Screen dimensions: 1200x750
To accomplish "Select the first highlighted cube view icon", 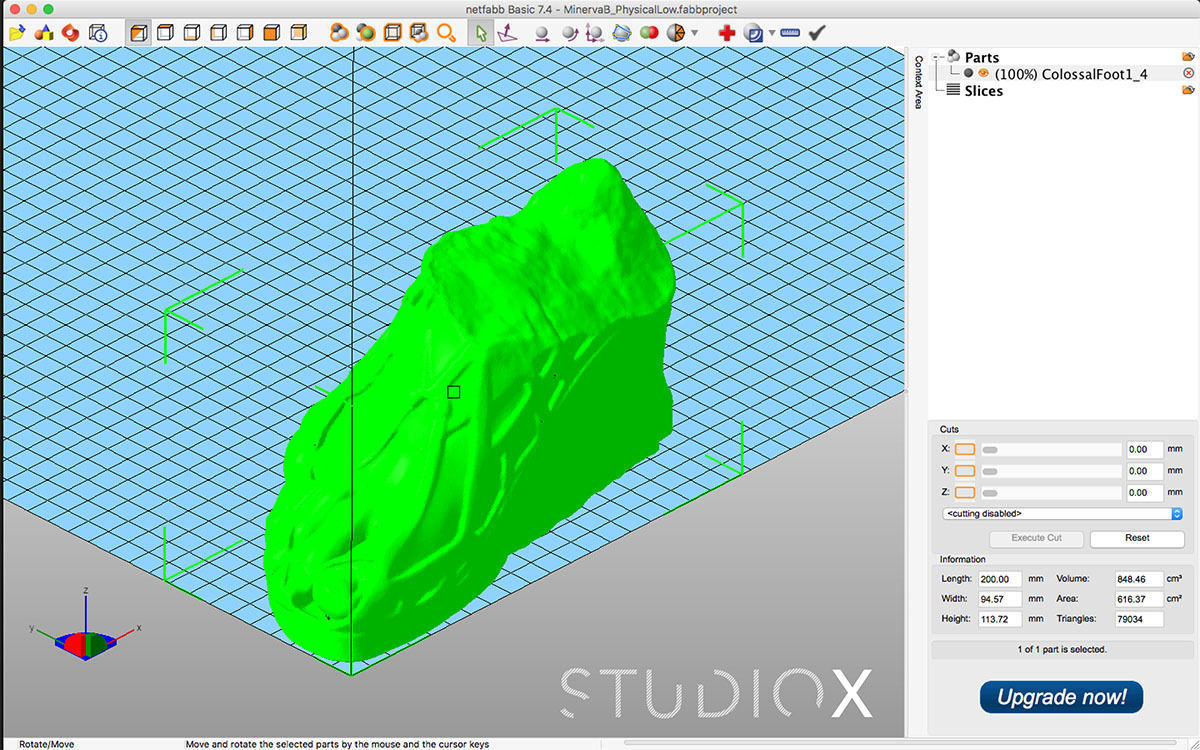I will point(139,33).
